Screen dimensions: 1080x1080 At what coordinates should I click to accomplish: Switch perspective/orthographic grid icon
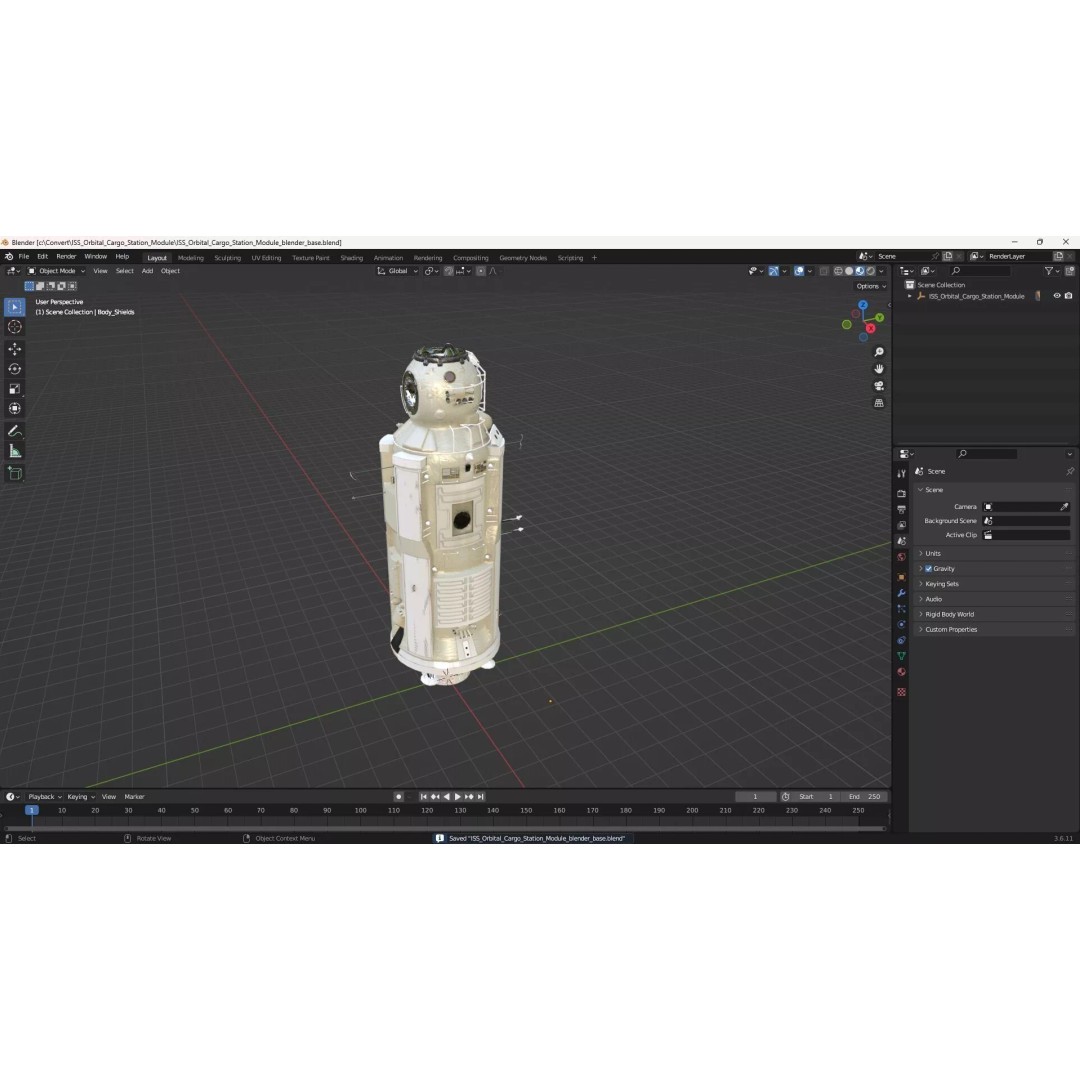point(879,403)
